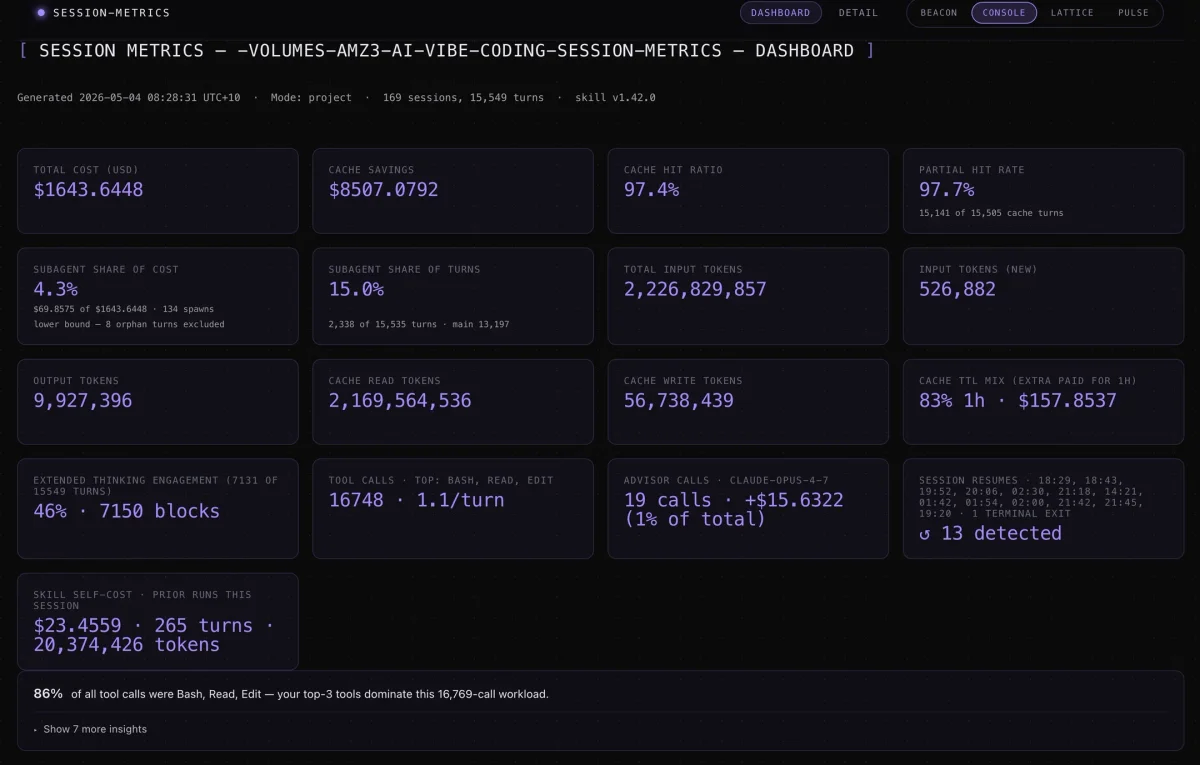Click '15,141 of 15,505 cache turns' text
1200x765 pixels.
[991, 213]
